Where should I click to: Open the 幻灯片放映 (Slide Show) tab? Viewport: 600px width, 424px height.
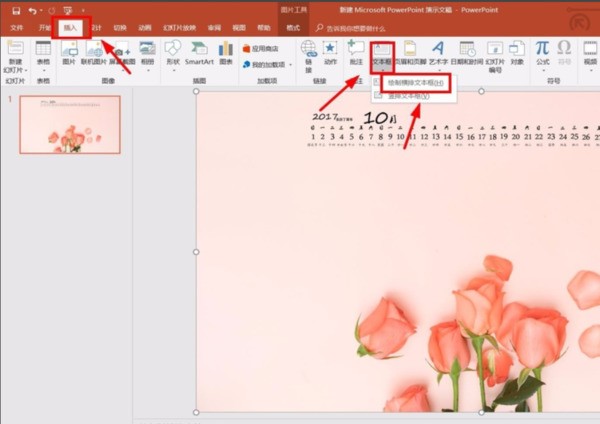pos(179,28)
